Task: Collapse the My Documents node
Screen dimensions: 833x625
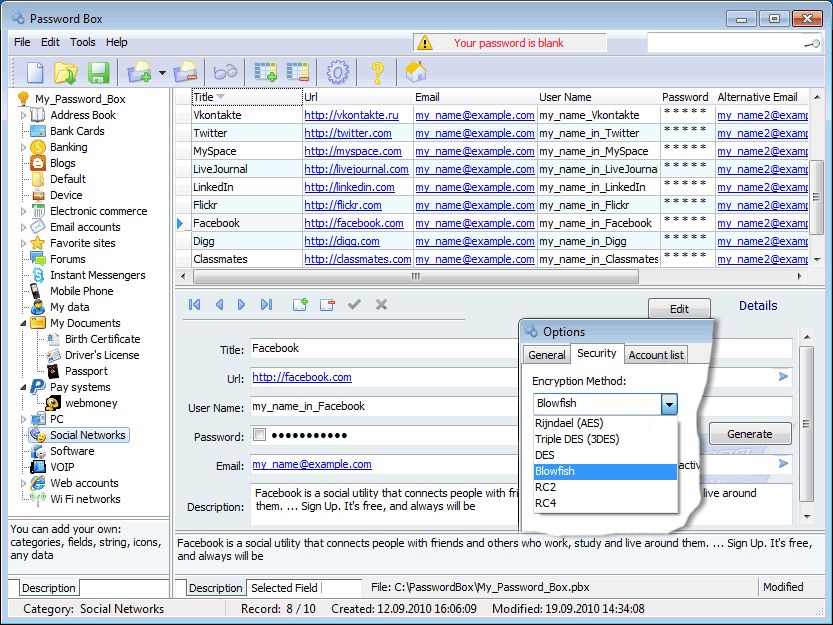Action: click(x=23, y=323)
